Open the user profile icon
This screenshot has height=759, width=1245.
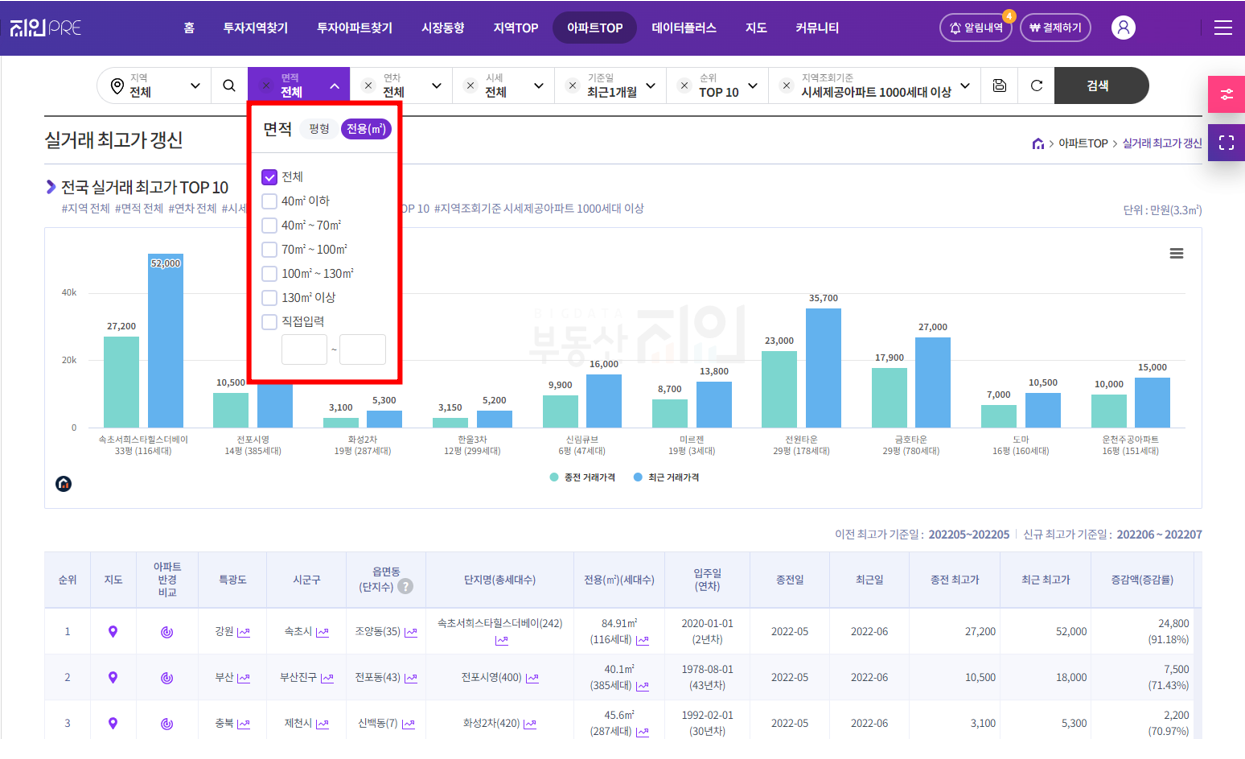[x=1123, y=28]
